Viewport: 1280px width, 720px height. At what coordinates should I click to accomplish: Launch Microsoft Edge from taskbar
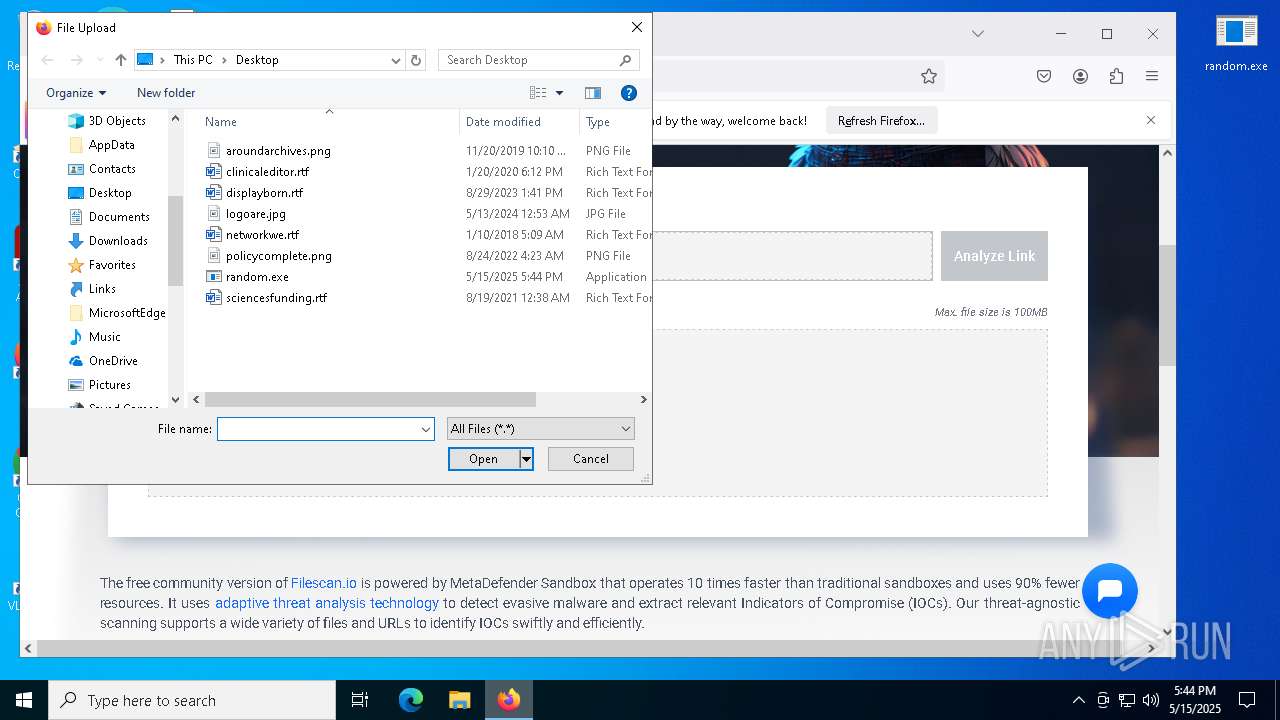tap(411, 700)
